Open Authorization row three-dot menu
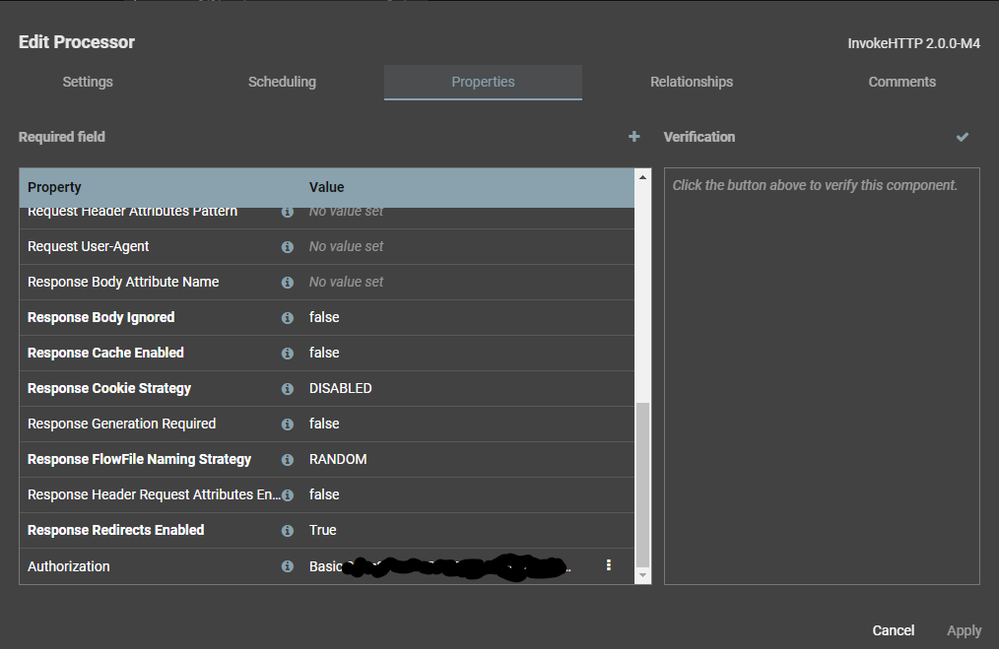 pyautogui.click(x=608, y=565)
